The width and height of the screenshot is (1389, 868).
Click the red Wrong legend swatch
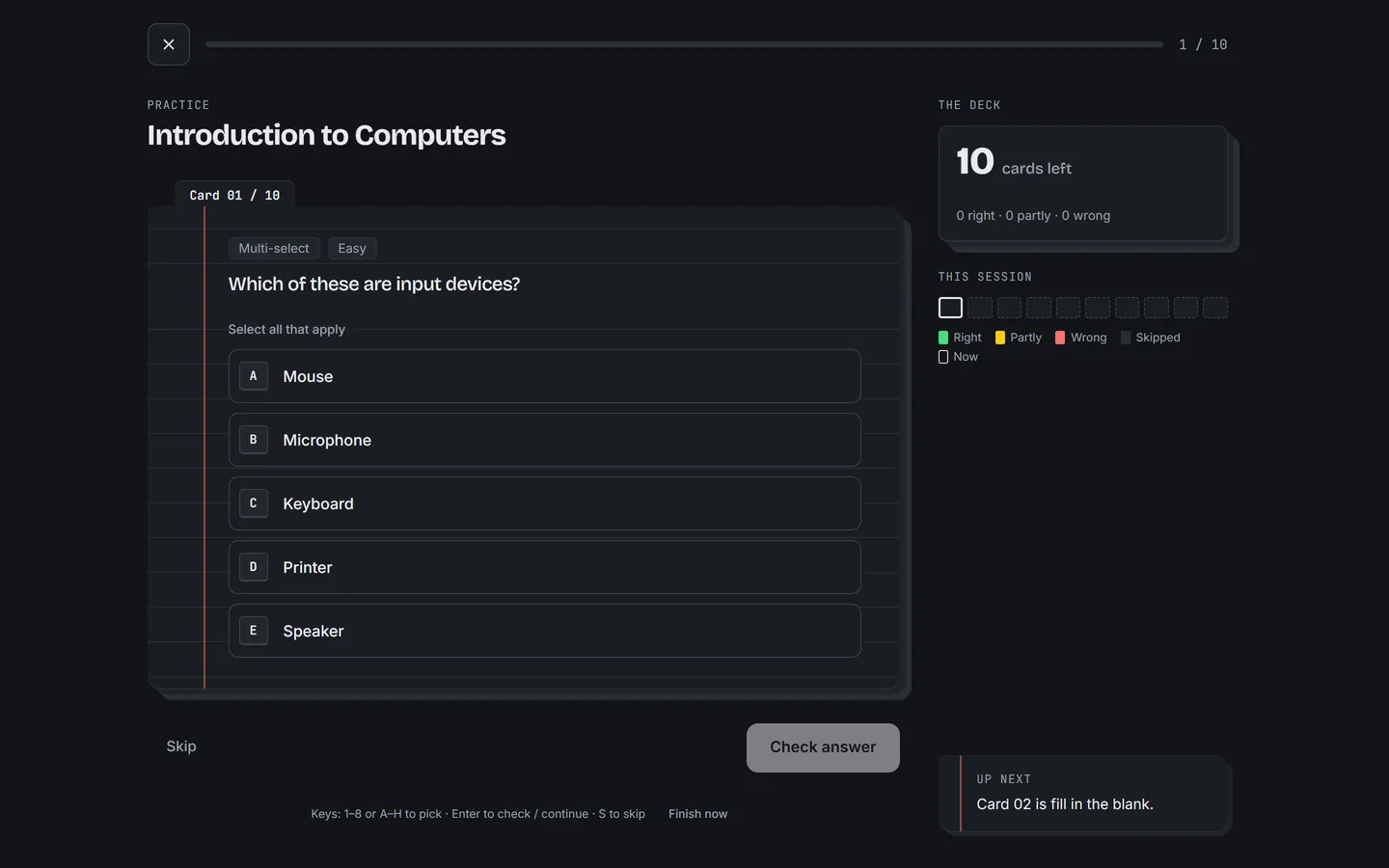click(x=1060, y=338)
